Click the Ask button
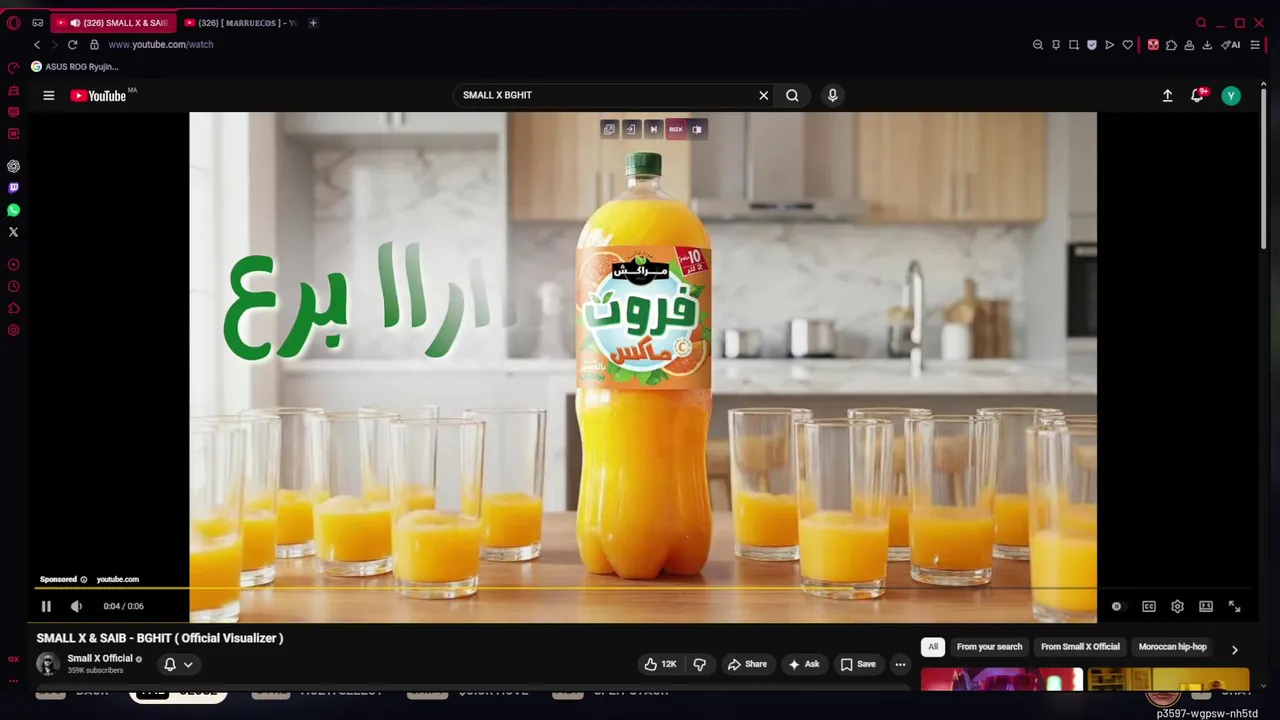Screen dimensions: 1280x720 804,664
